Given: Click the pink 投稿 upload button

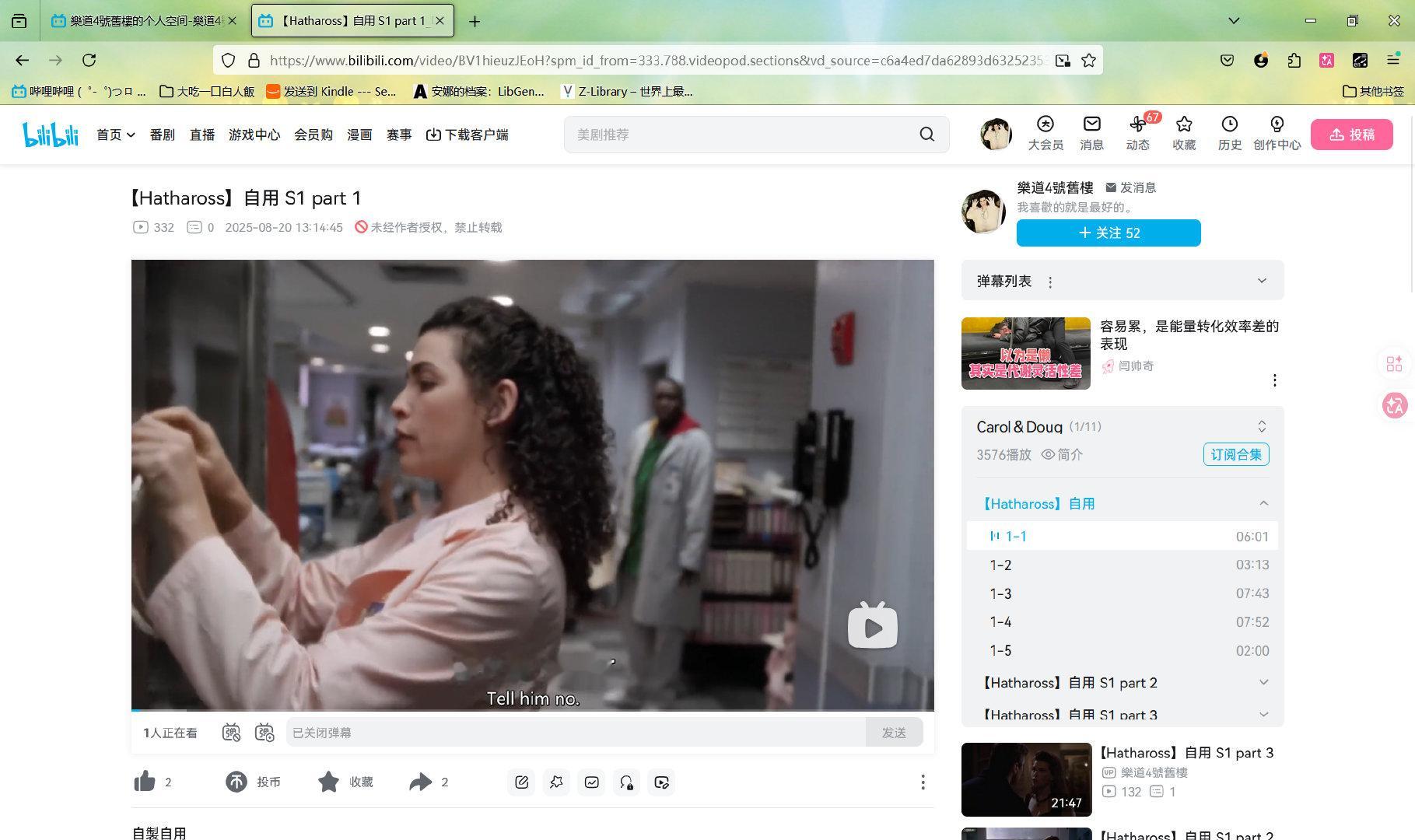Looking at the screenshot, I should pyautogui.click(x=1351, y=135).
